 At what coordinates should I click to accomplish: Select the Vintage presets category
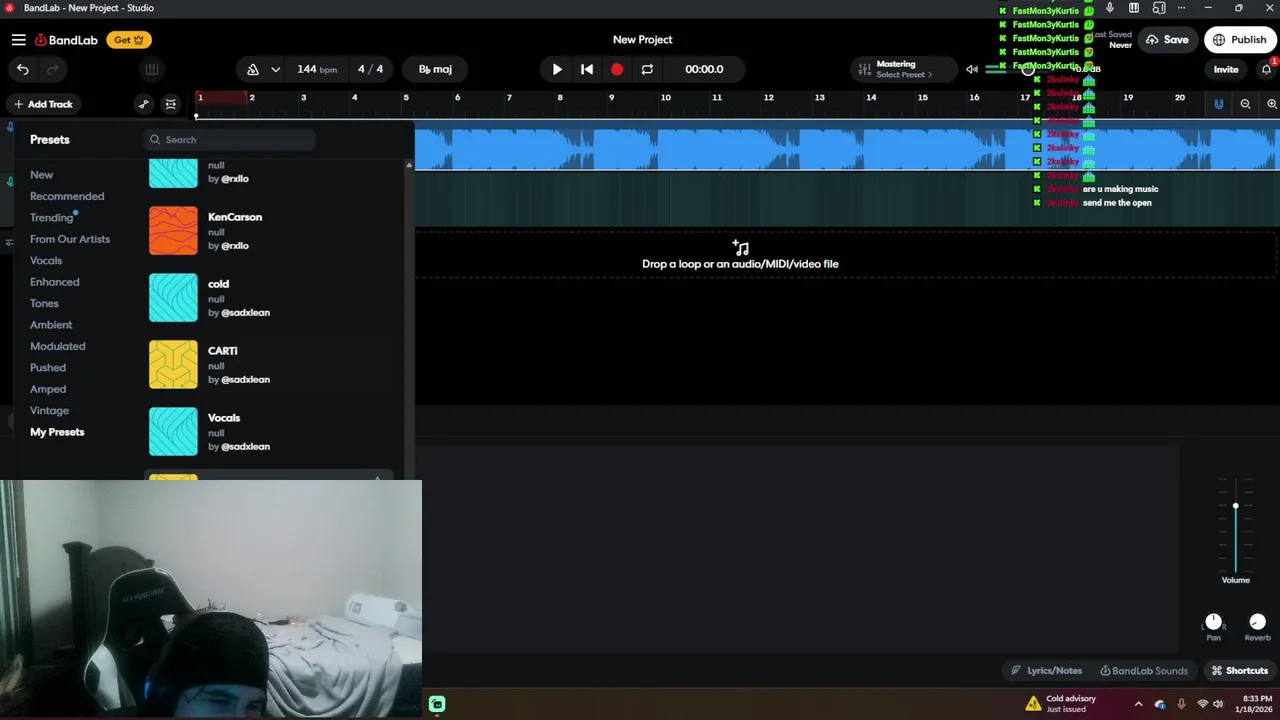click(x=49, y=411)
